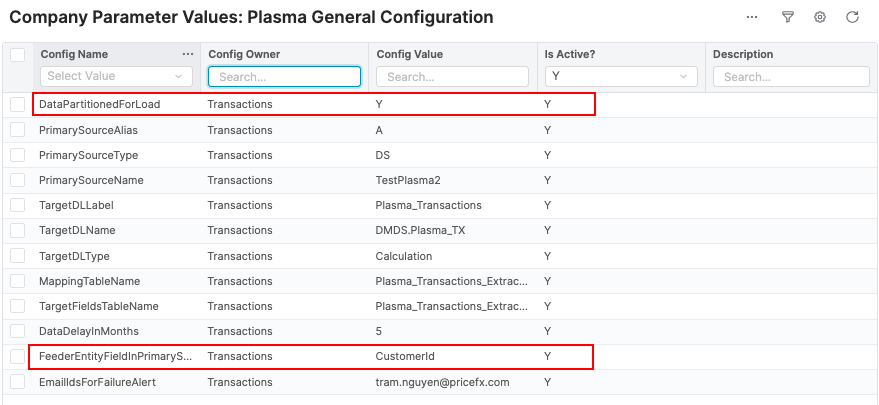Expand the Config Name Select Value dropdown
This screenshot has height=405, width=879.
coord(116,76)
